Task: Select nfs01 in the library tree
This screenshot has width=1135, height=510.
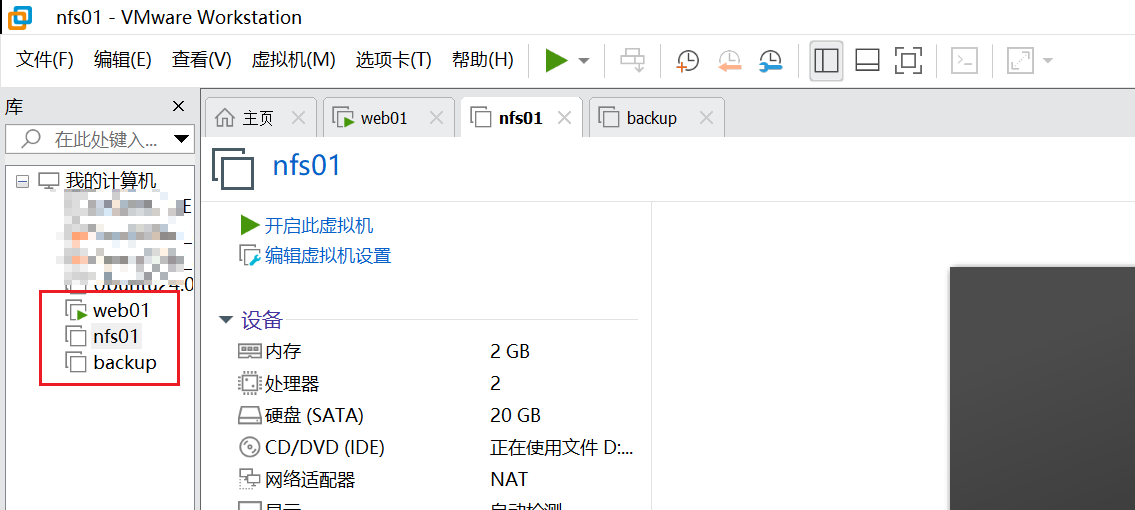Action: click(x=116, y=336)
